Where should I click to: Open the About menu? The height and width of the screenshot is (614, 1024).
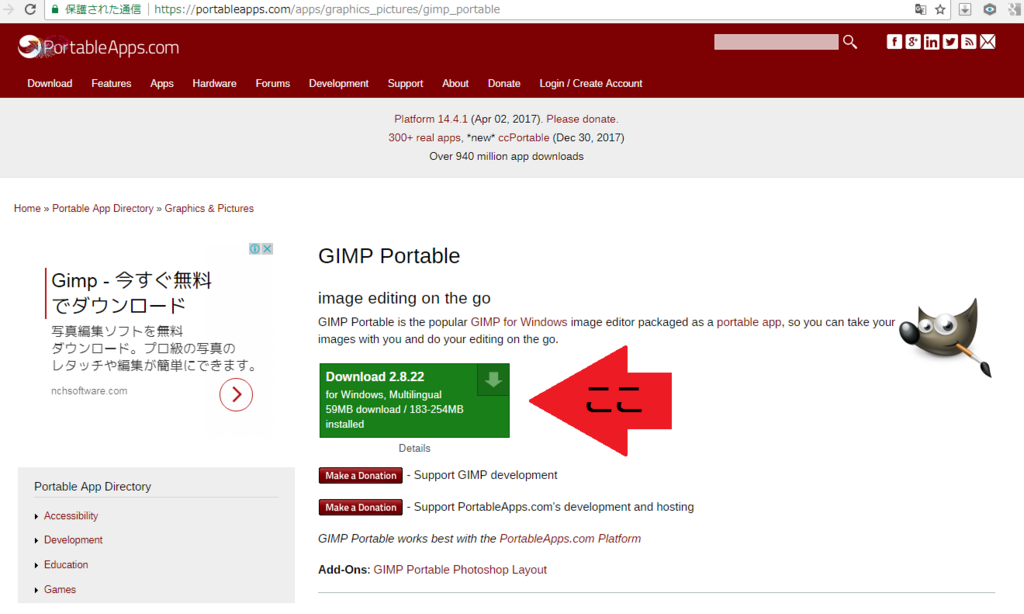point(455,84)
